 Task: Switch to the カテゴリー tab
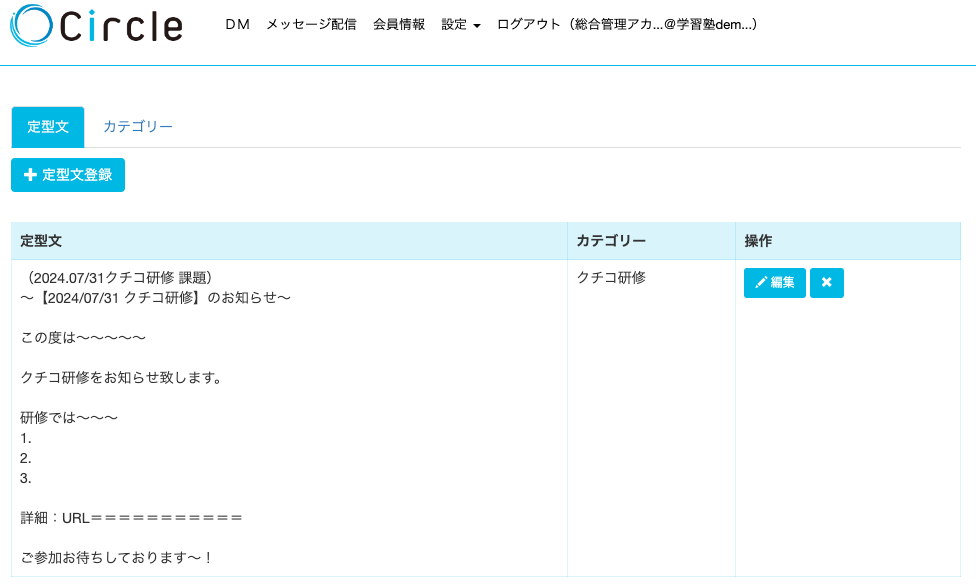coord(138,127)
